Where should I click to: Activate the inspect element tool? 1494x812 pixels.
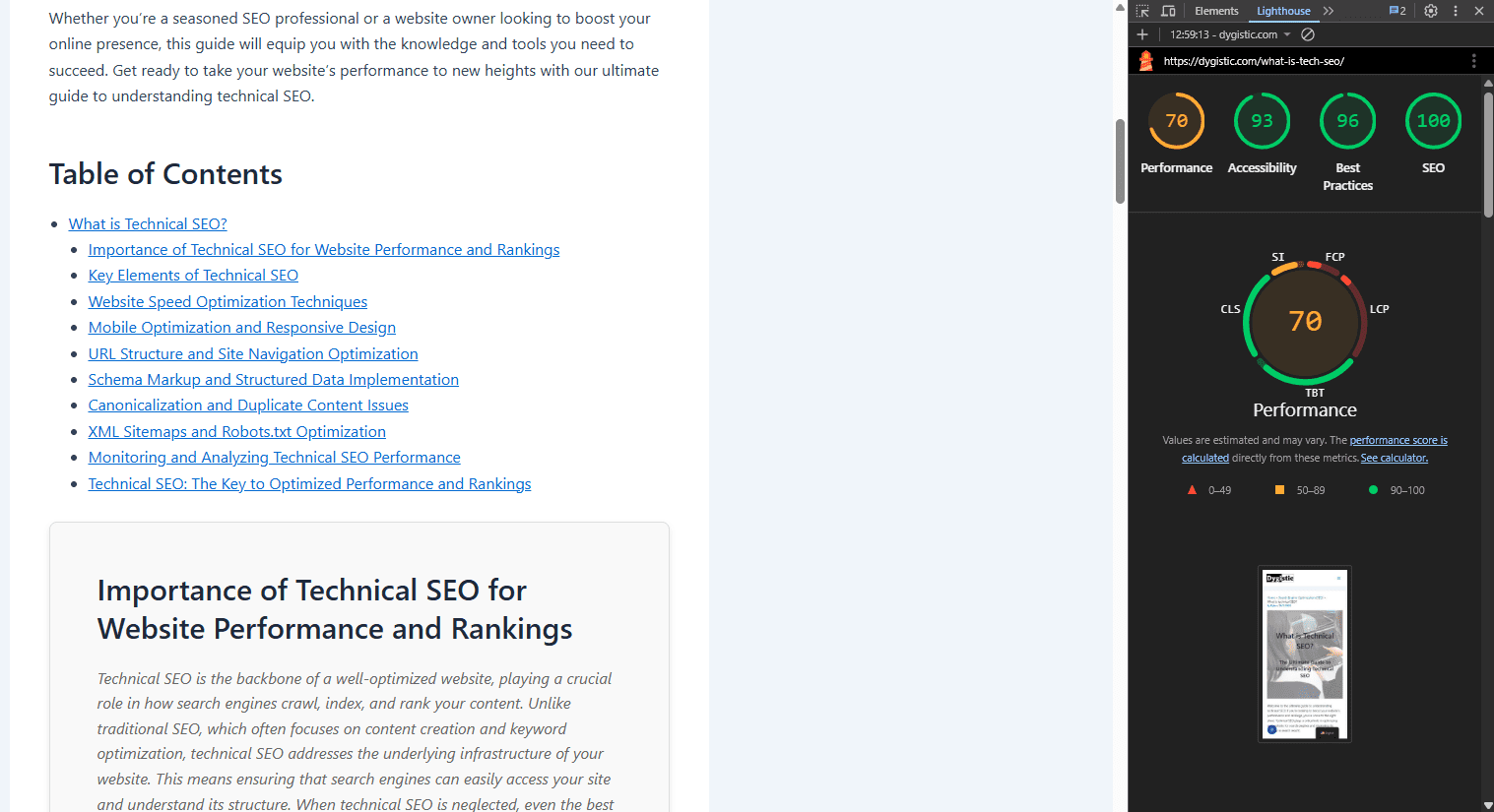pyautogui.click(x=1140, y=11)
